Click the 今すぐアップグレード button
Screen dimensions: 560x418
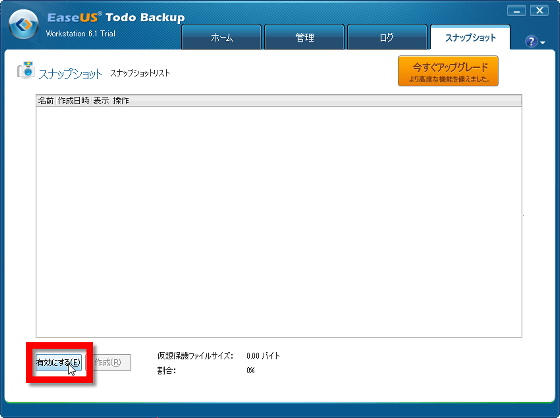[448, 71]
